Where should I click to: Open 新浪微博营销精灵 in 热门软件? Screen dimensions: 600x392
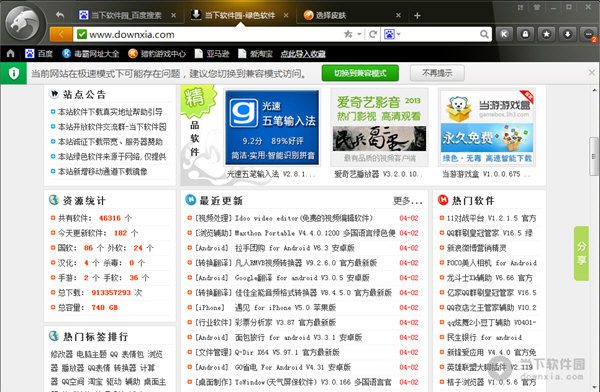pos(476,248)
